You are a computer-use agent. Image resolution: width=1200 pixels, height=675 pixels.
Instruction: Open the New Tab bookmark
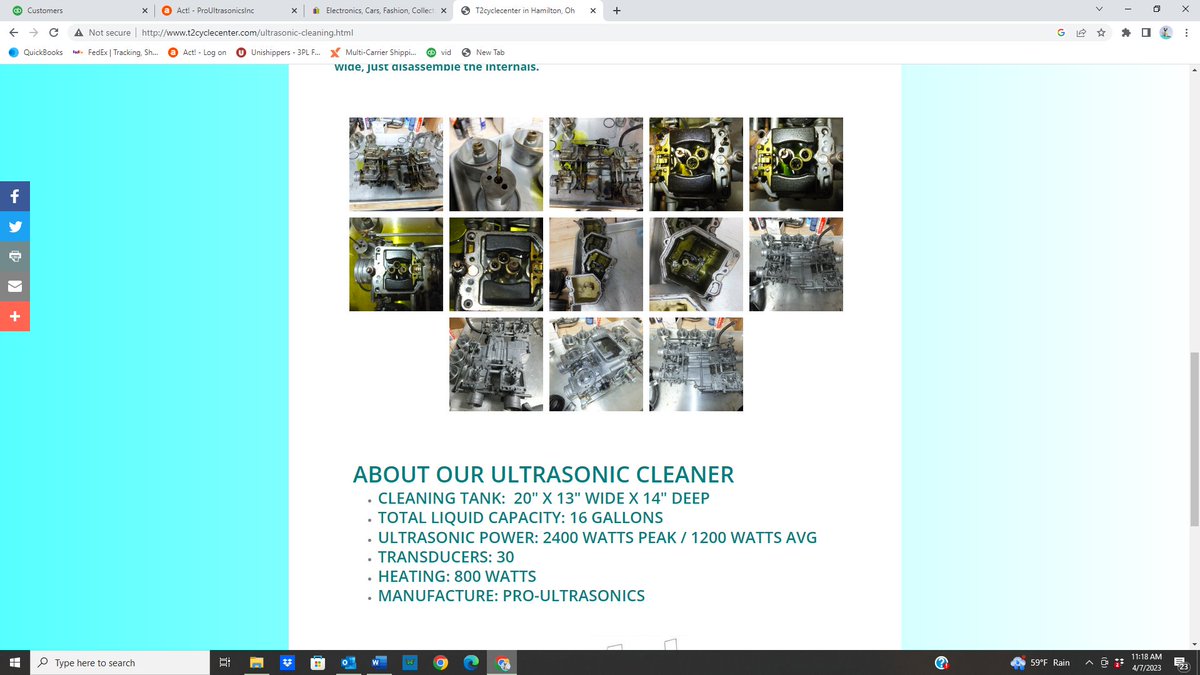483,52
